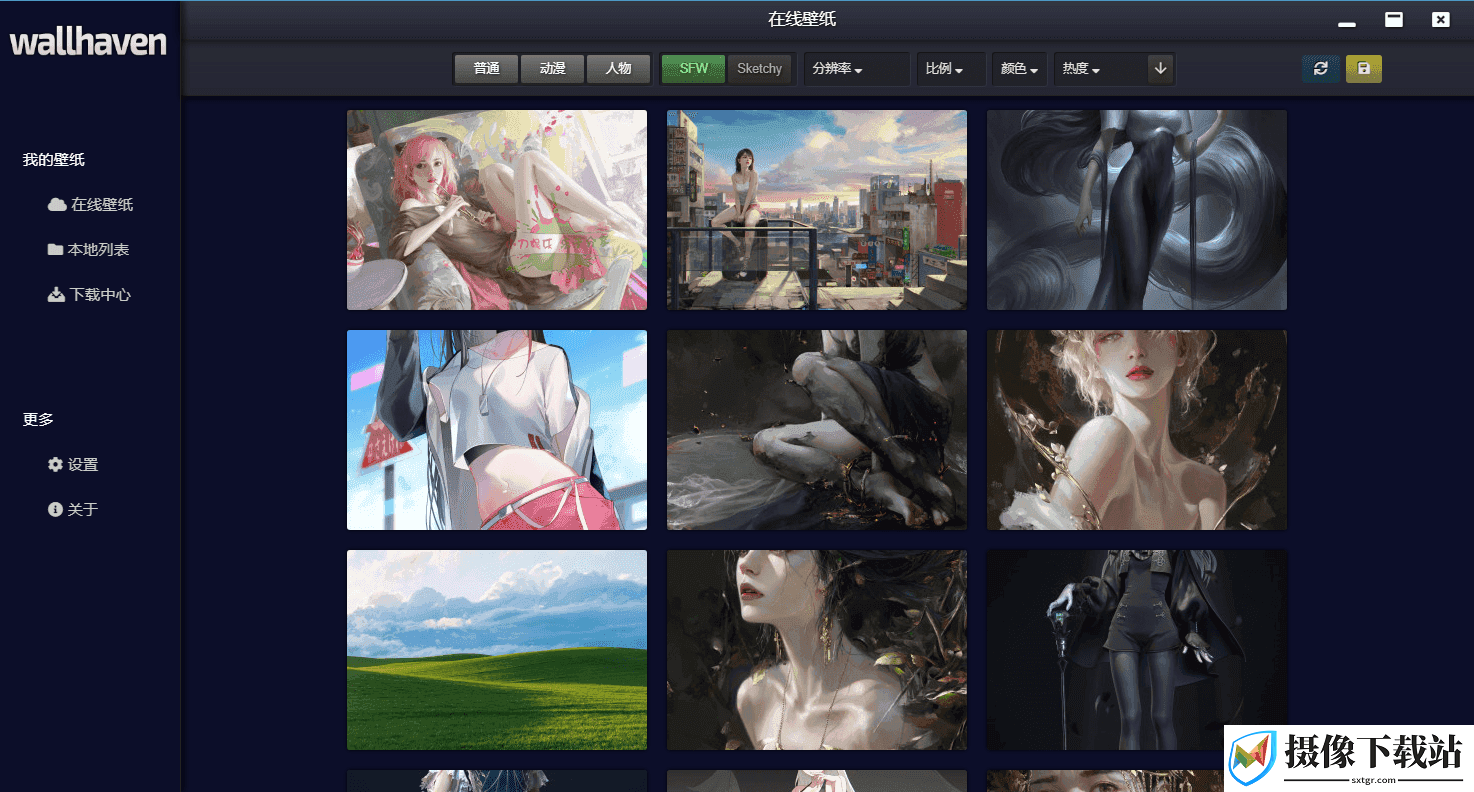Open the dark-haired woman with earring wallpaper

[x=817, y=650]
